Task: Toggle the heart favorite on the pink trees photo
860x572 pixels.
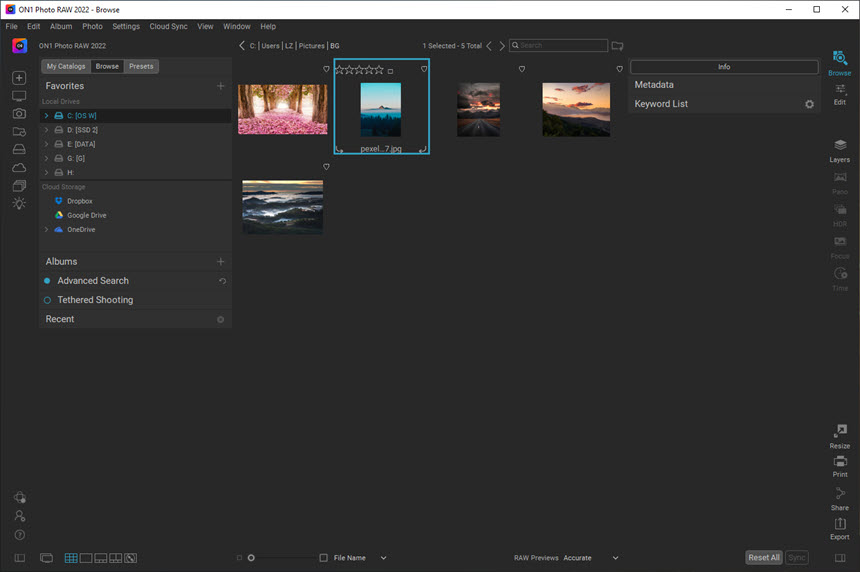Action: click(x=326, y=69)
